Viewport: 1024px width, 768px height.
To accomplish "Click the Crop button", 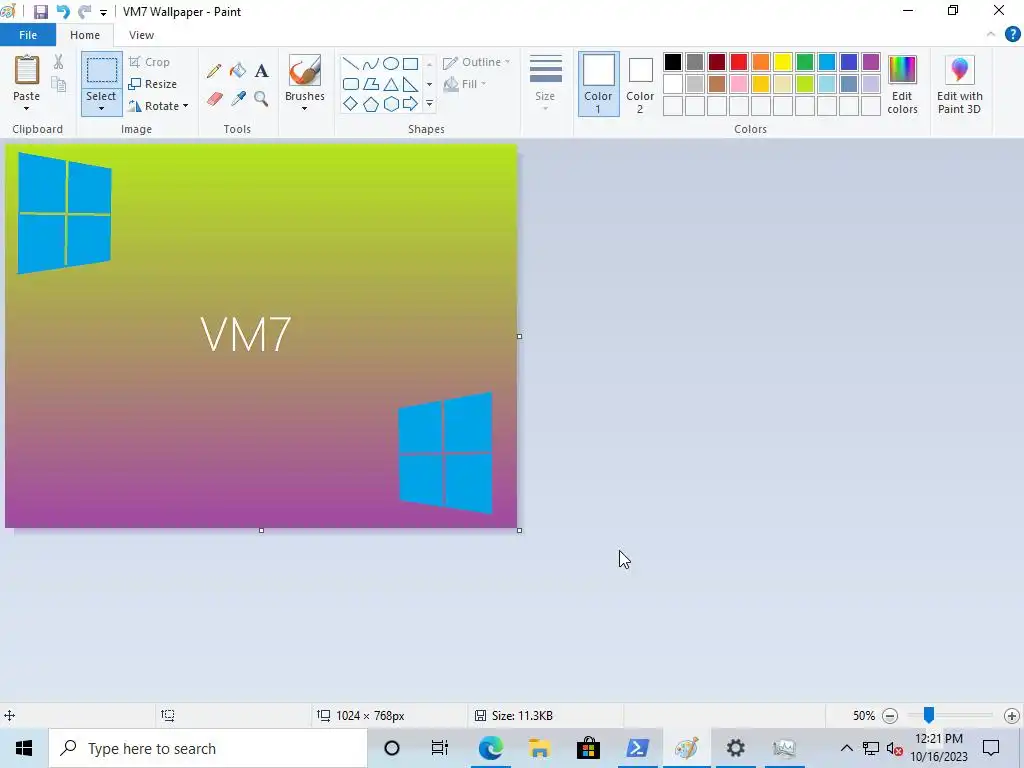I will (x=150, y=62).
